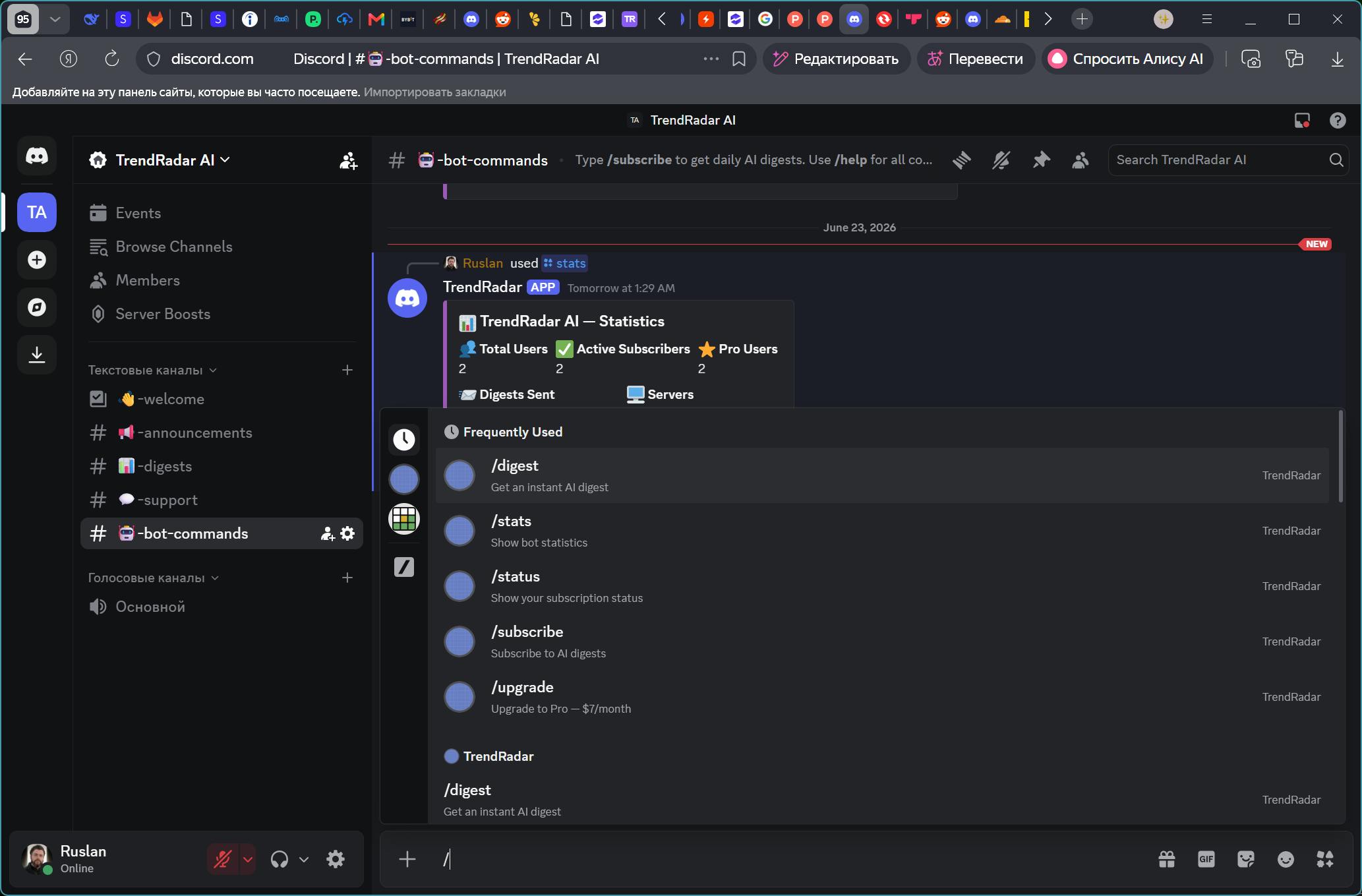Open Events in the sidebar

[222, 213]
